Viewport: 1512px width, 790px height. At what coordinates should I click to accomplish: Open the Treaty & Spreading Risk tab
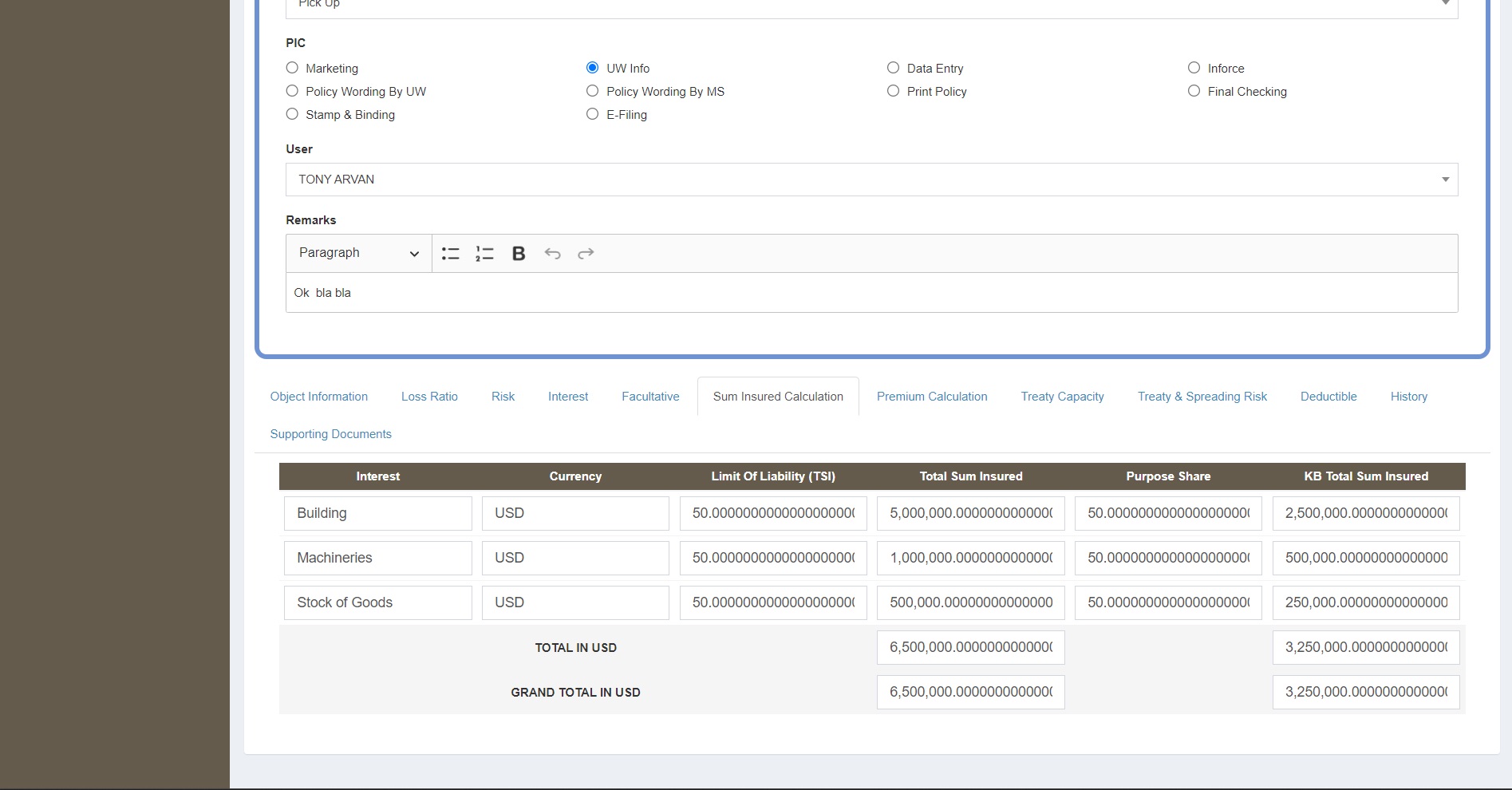tap(1202, 397)
